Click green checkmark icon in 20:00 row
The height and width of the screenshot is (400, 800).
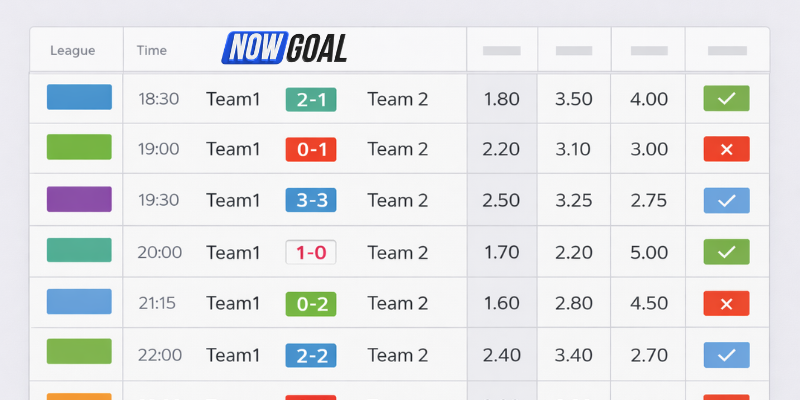(x=726, y=252)
